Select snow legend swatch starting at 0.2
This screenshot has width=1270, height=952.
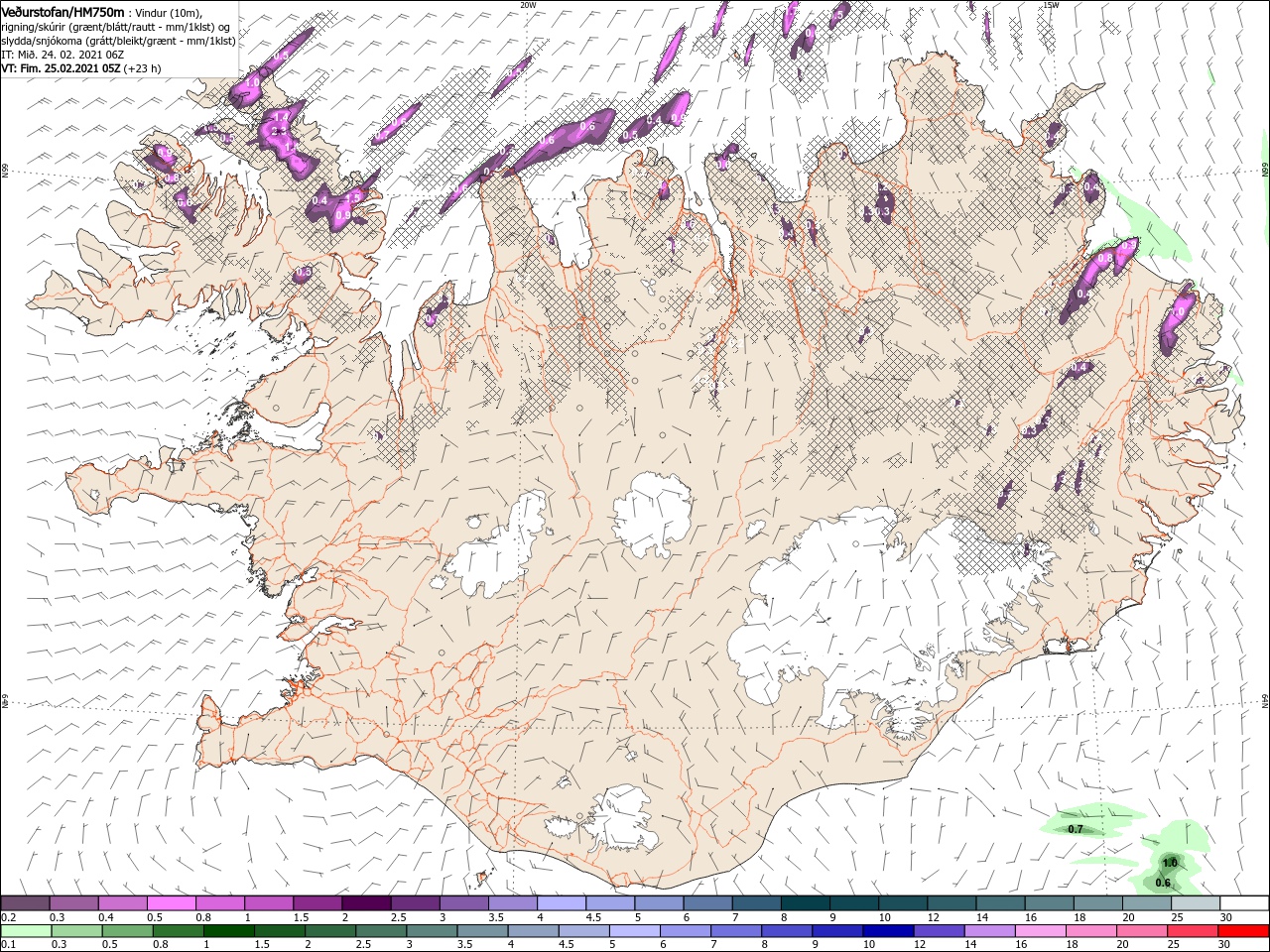pos(26,903)
